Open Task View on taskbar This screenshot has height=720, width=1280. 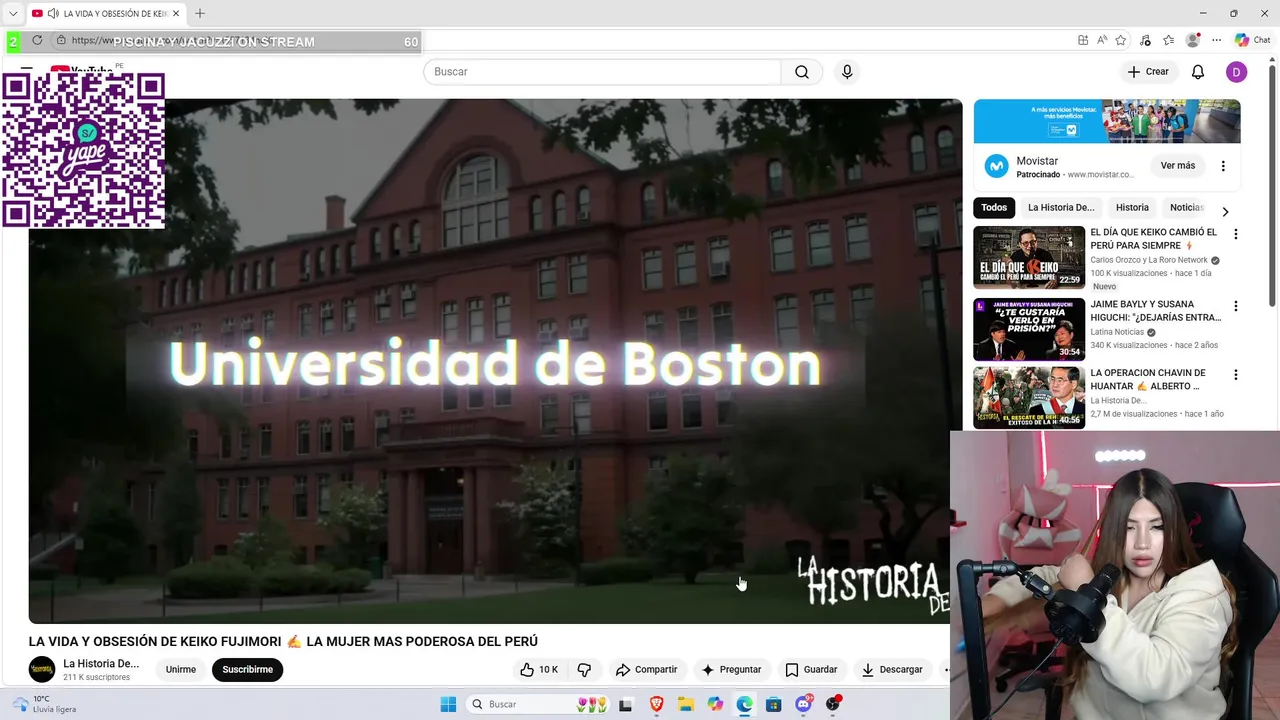(x=626, y=704)
